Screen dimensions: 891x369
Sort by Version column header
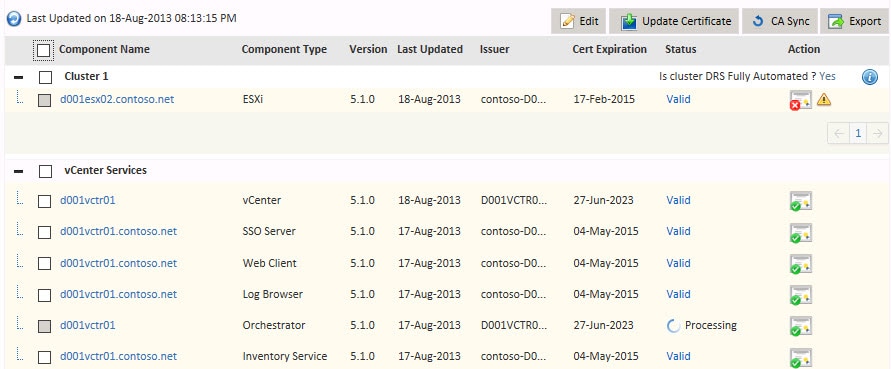[368, 49]
